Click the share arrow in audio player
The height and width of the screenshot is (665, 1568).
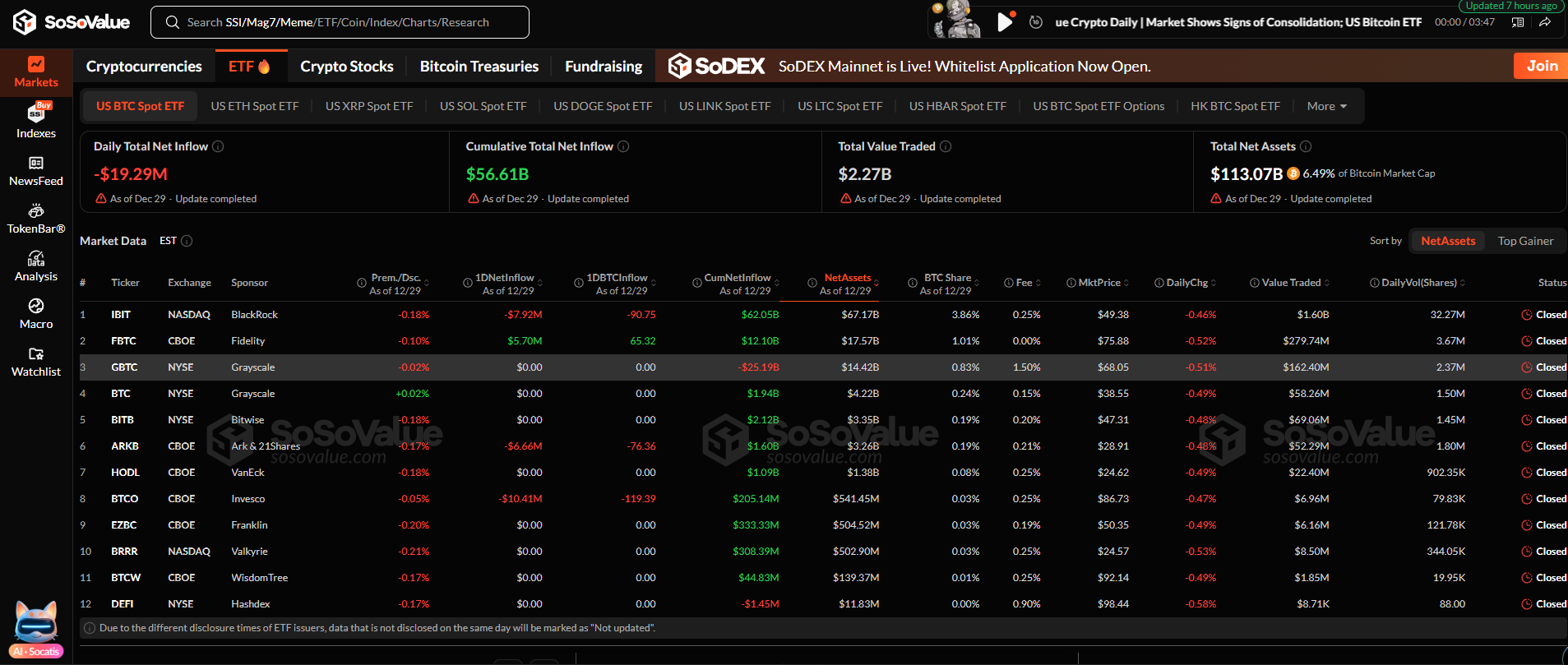click(x=1545, y=22)
